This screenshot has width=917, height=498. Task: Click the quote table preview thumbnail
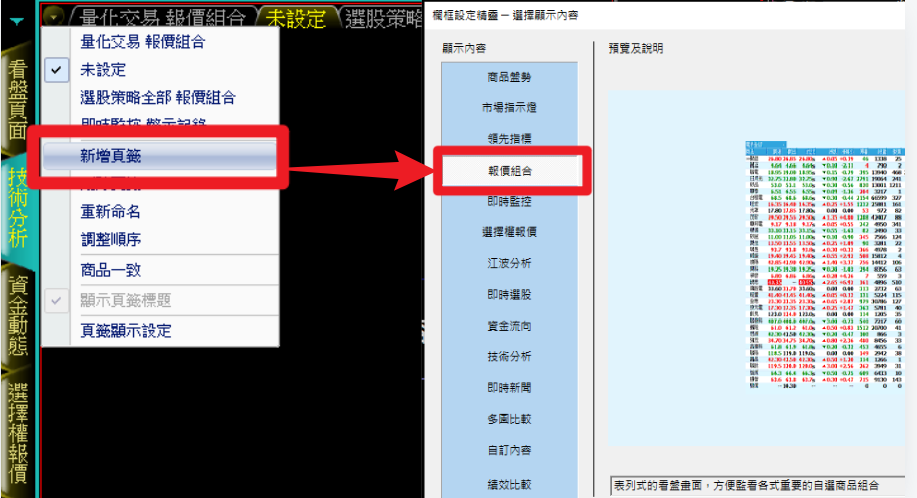click(825, 265)
